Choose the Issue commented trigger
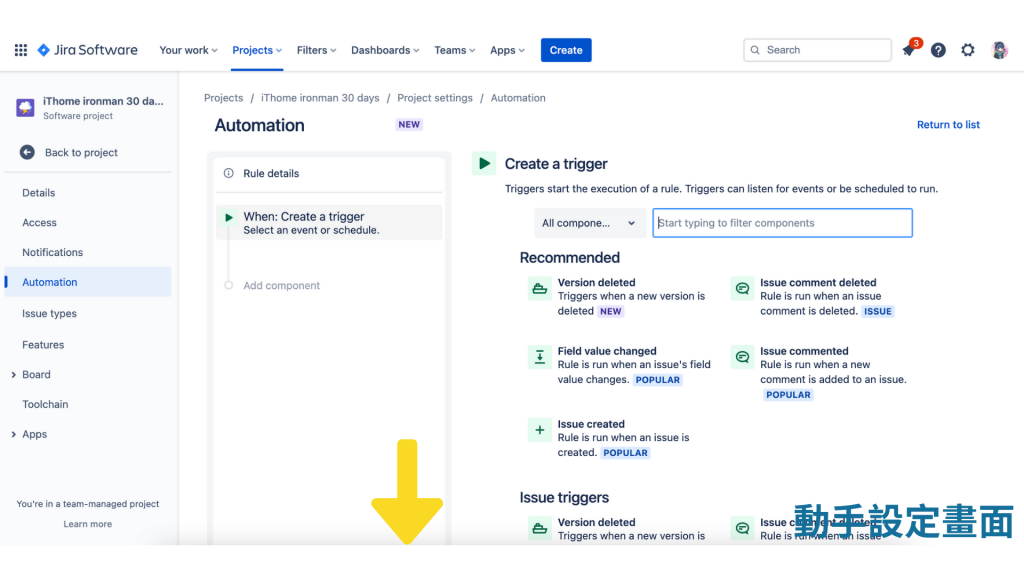The height and width of the screenshot is (576, 1024). pyautogui.click(x=820, y=372)
